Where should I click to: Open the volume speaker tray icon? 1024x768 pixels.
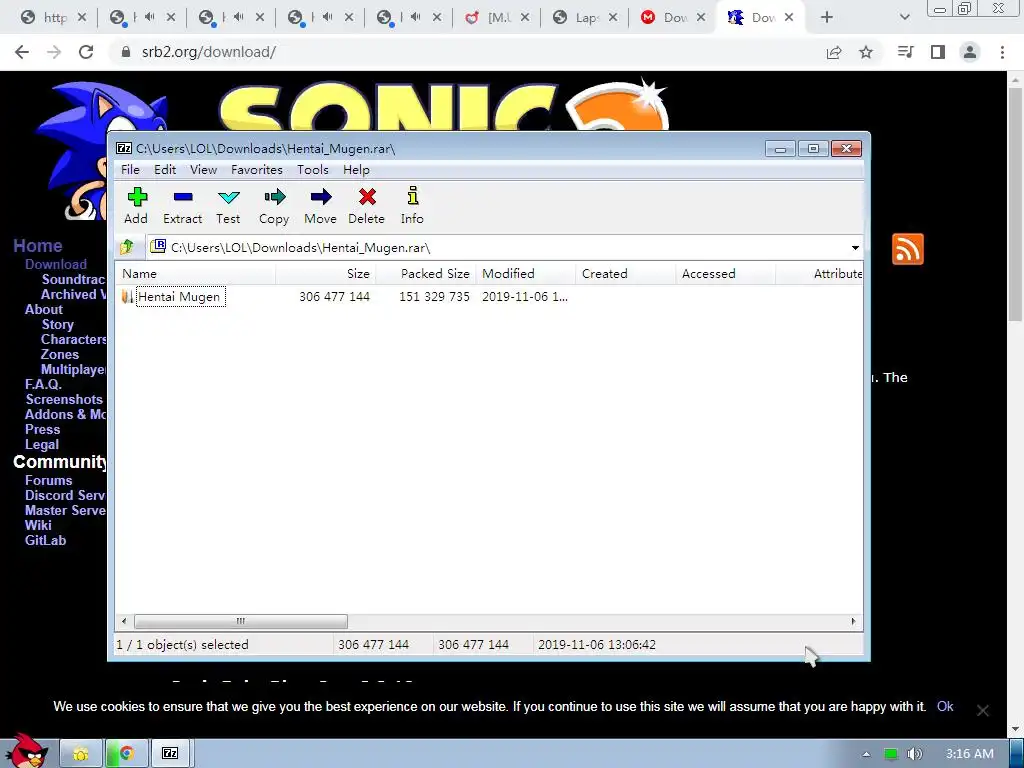click(915, 754)
